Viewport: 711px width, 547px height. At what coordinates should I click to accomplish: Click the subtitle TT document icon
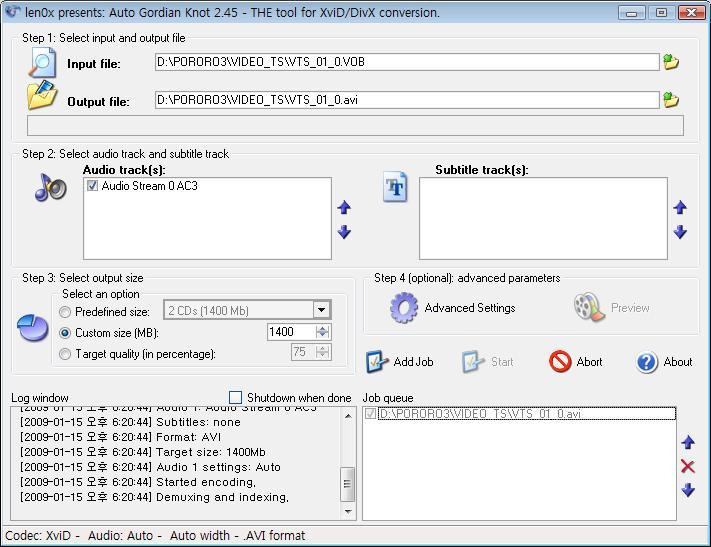395,187
